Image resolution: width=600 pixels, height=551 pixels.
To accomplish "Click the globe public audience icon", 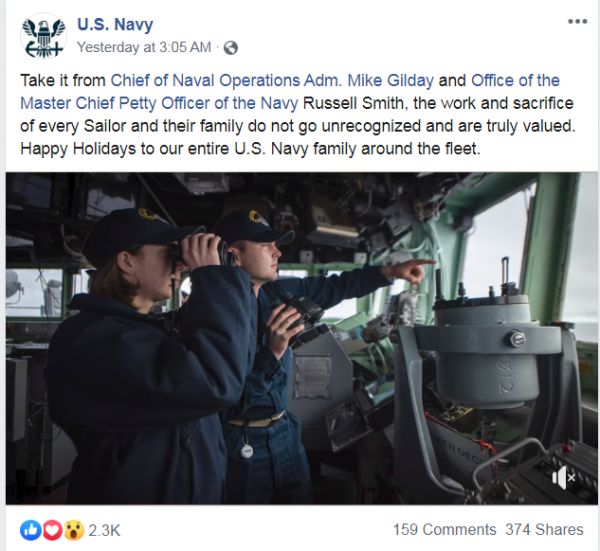I will point(231,47).
